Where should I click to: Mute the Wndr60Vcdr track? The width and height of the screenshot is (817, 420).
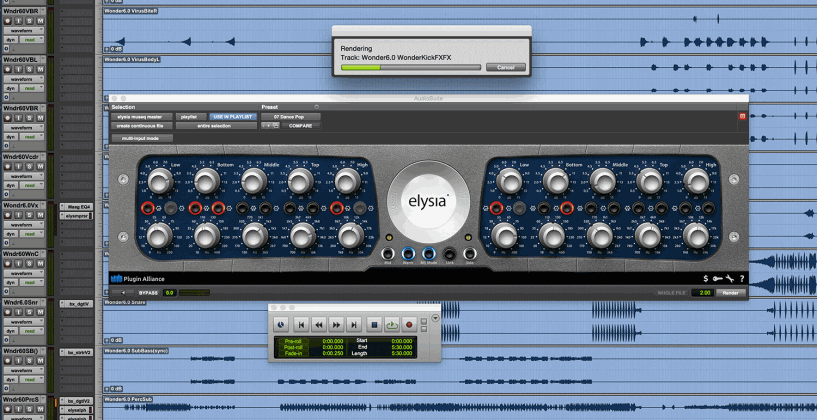tap(40, 167)
